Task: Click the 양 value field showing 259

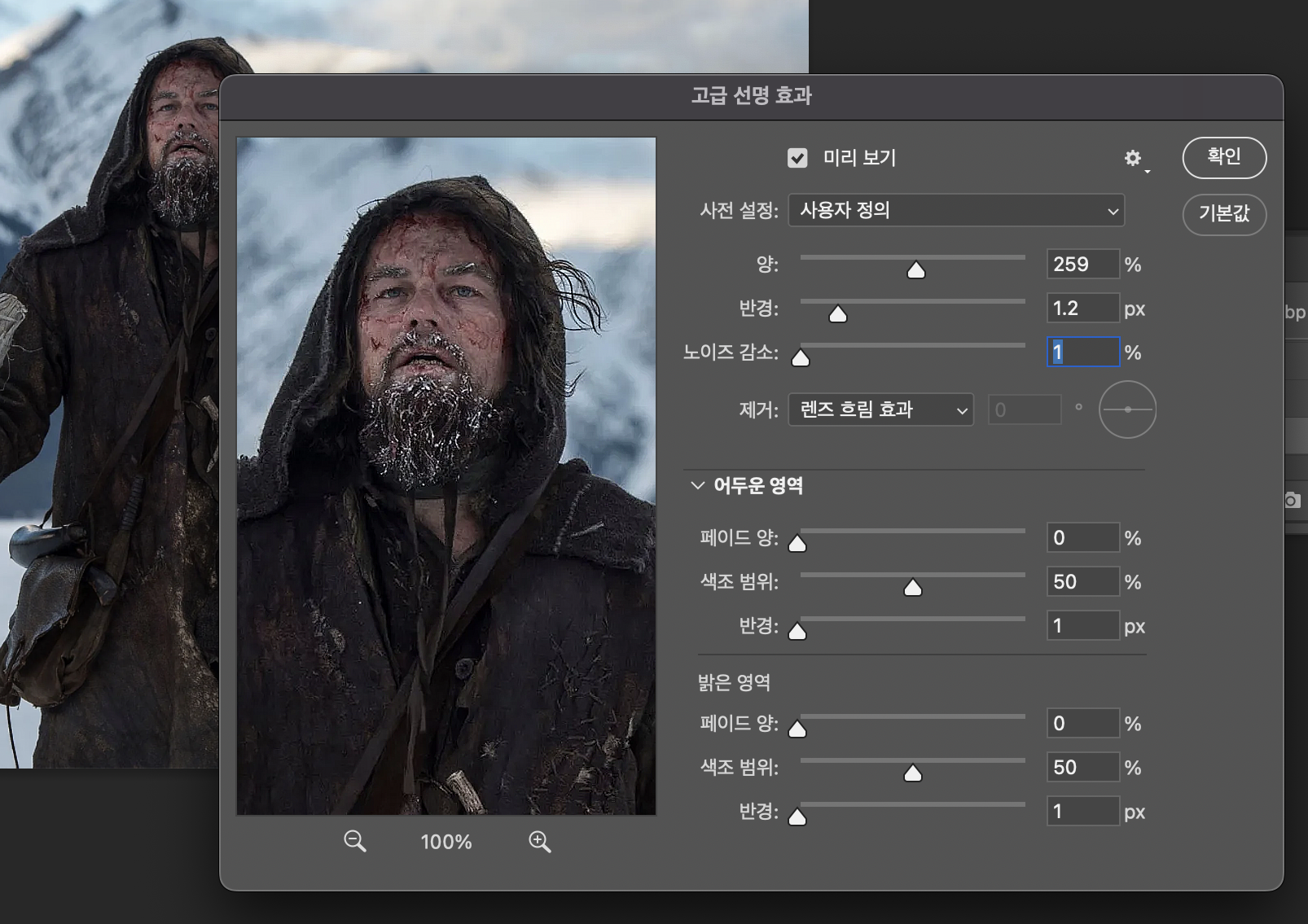Action: (x=1082, y=265)
